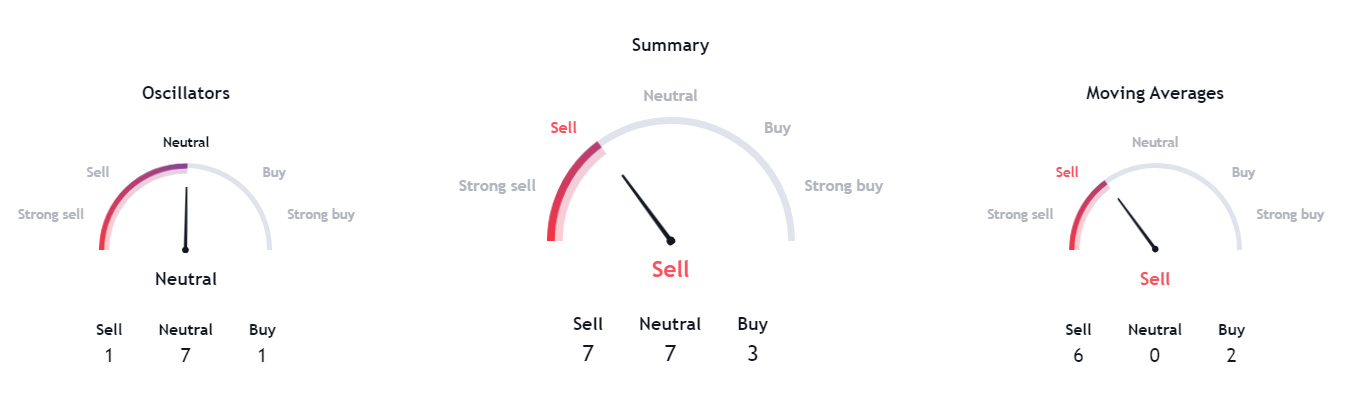This screenshot has width=1354, height=394.
Task: Click the Strong sell label on Summary gauge
Action: (x=497, y=185)
